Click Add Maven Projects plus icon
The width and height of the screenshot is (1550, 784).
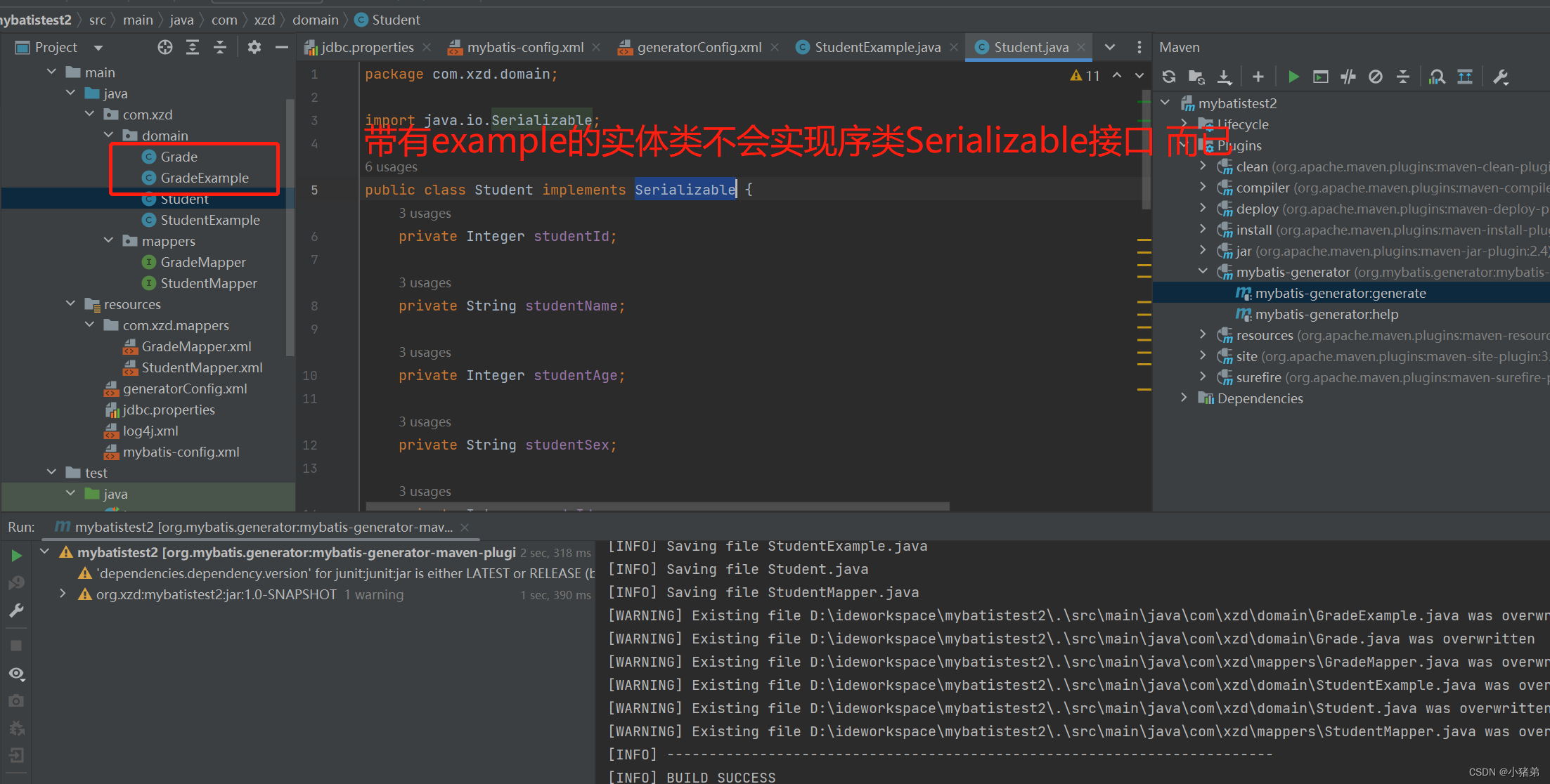click(x=1258, y=77)
